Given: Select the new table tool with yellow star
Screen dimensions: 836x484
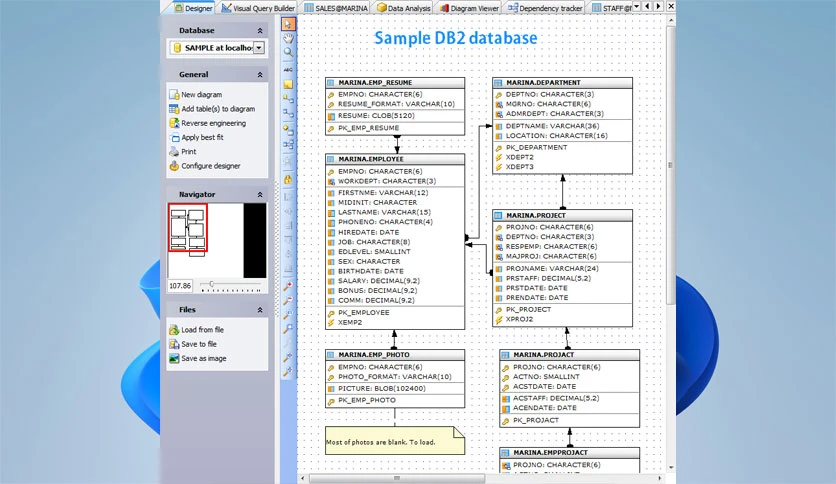Looking at the screenshot, I should (x=288, y=130).
